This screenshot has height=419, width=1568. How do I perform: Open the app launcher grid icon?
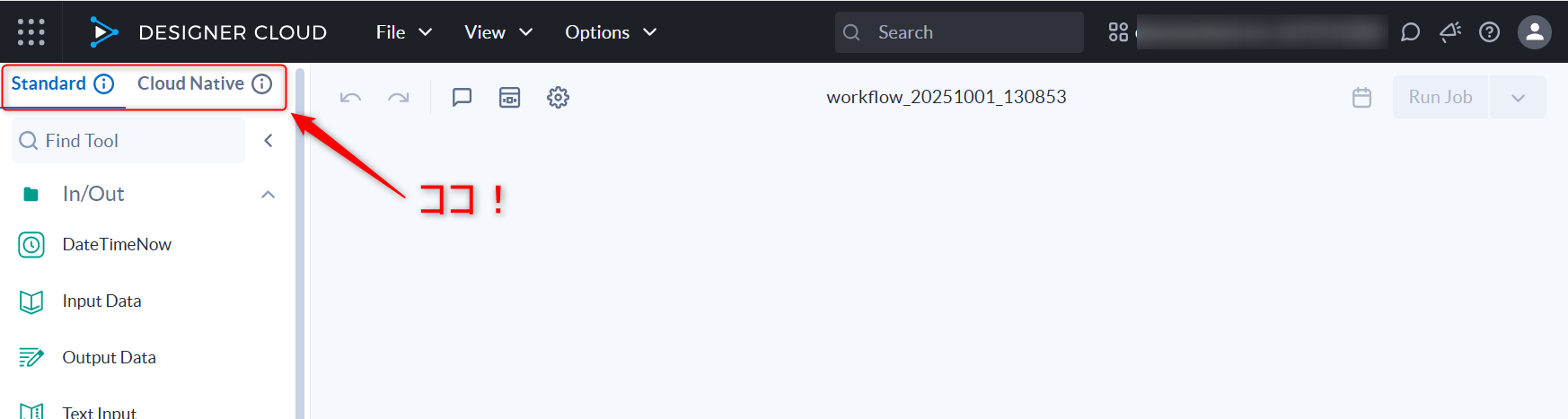click(x=31, y=32)
